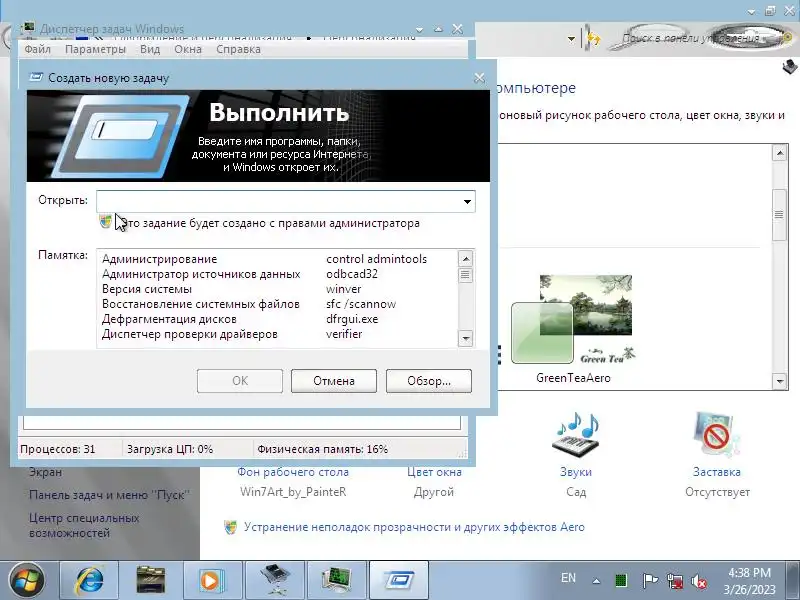Click the network tray icon
This screenshot has width=800, height=600.
[x=675, y=581]
